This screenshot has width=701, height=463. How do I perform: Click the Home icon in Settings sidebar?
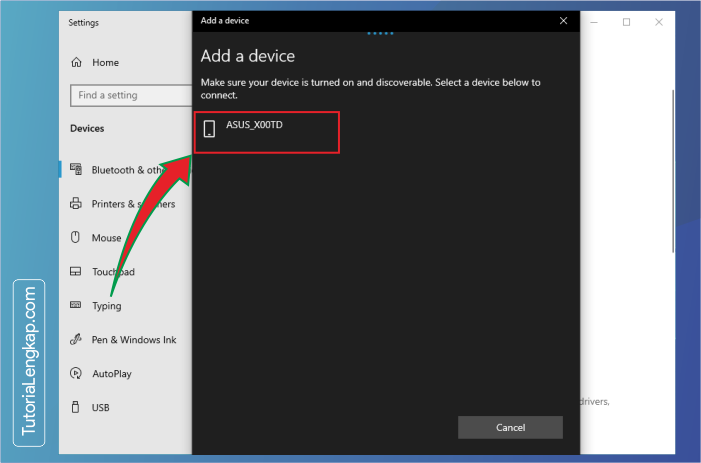coord(76,62)
